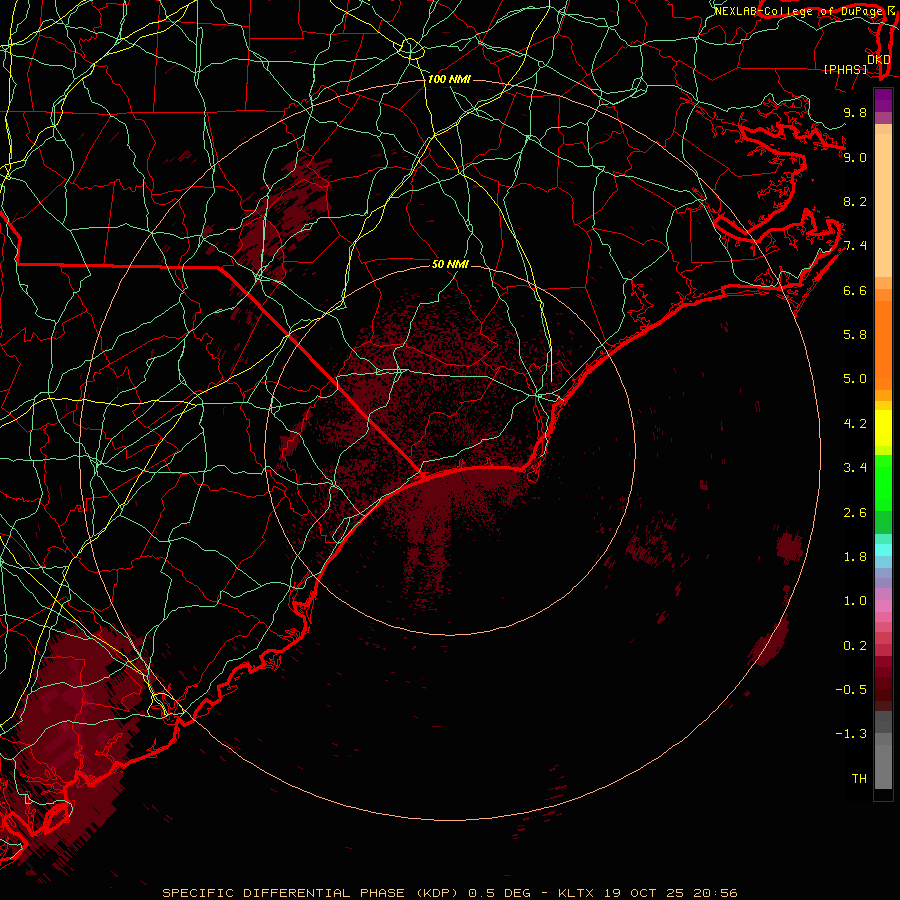Select the 3.4 value on the color scale
The height and width of the screenshot is (900, 900).
[855, 468]
